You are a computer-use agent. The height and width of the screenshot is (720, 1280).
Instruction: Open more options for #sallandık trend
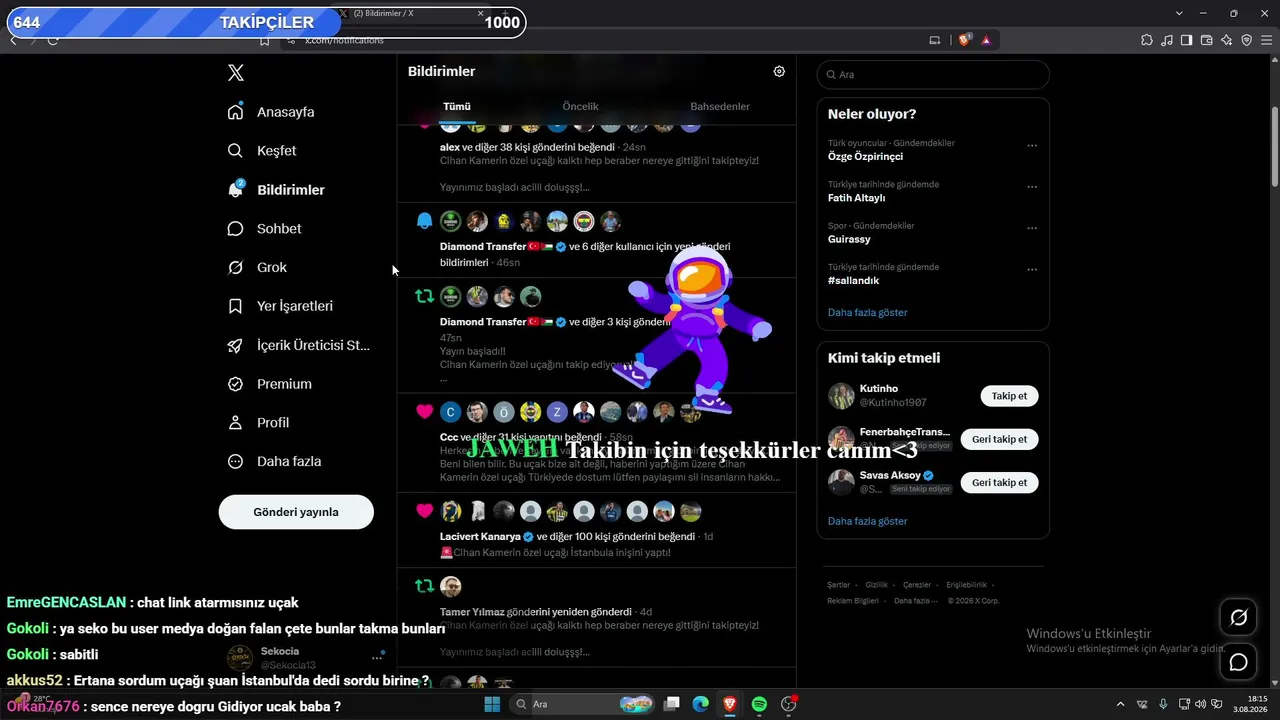tap(1032, 270)
